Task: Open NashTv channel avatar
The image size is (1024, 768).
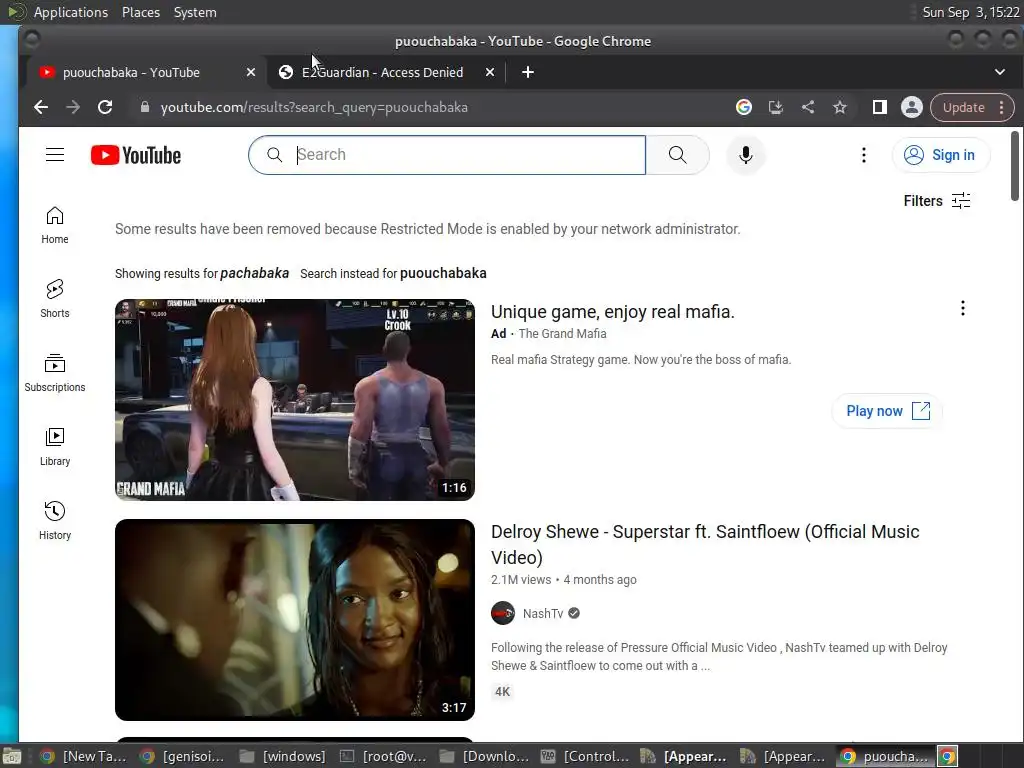Action: point(503,613)
